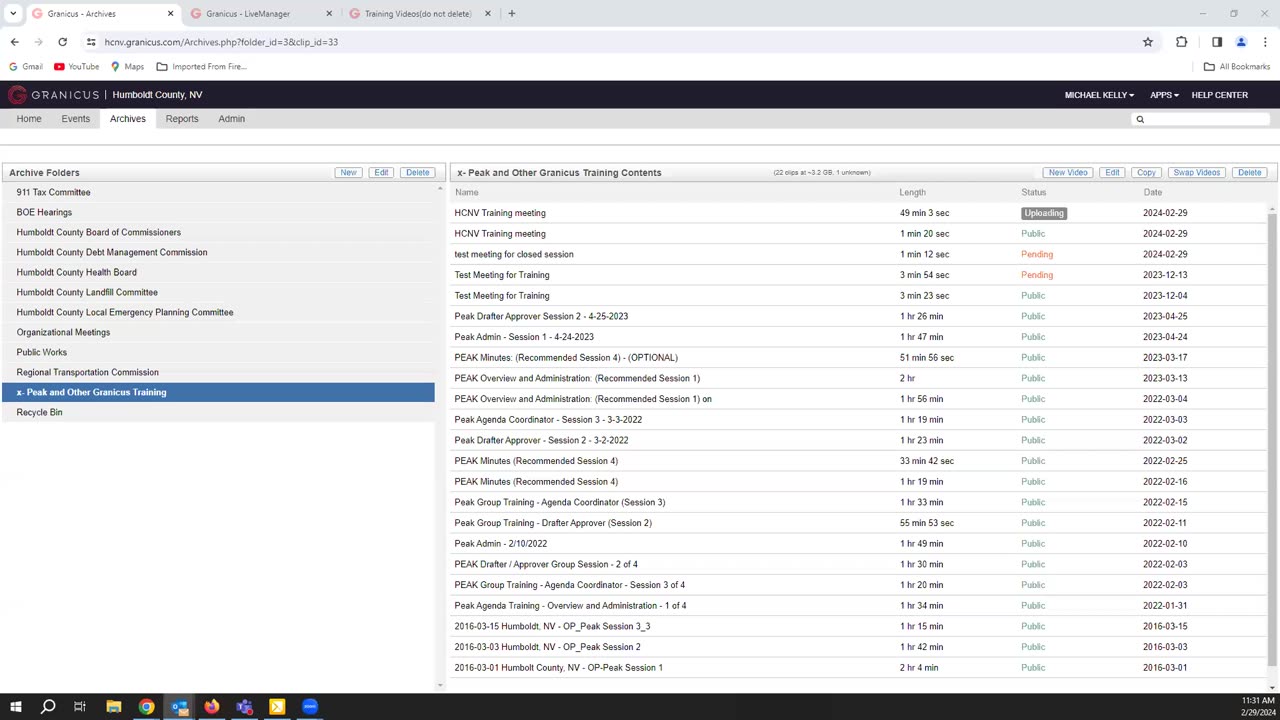Open PEAK Minutes (OPTIONAL) Session 4 clip
Screen dimensions: 1280x720
click(566, 358)
